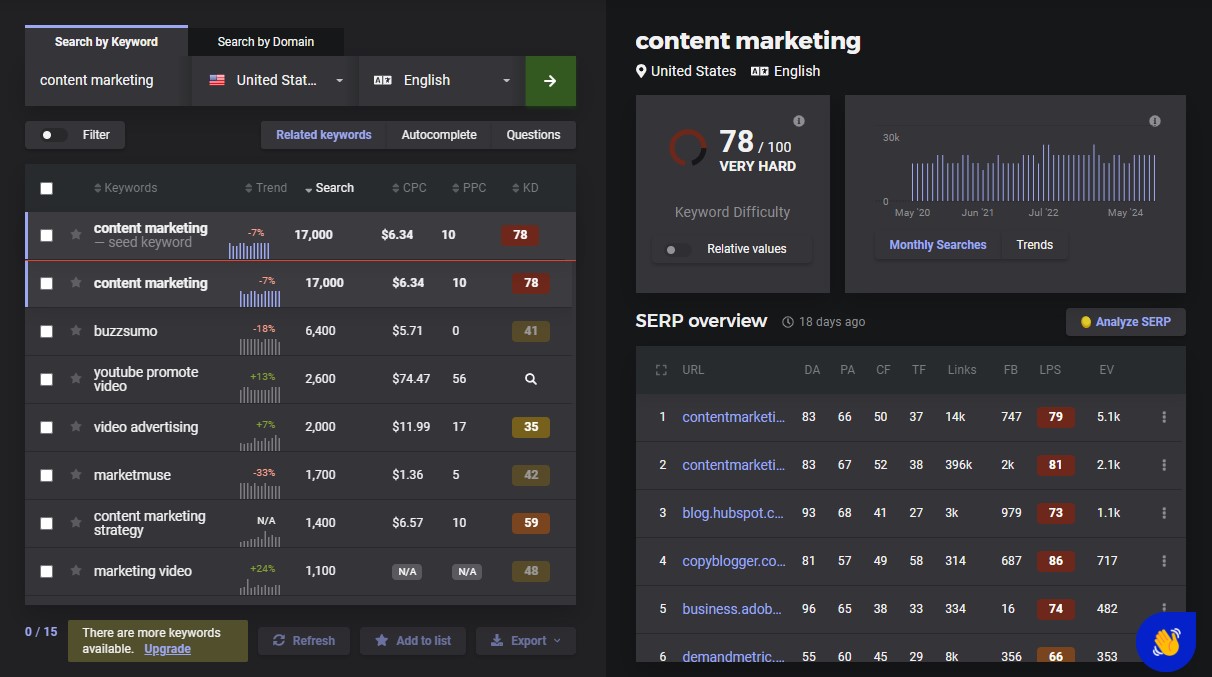
Task: Switch to Search by Domain tab
Action: pyautogui.click(x=266, y=42)
